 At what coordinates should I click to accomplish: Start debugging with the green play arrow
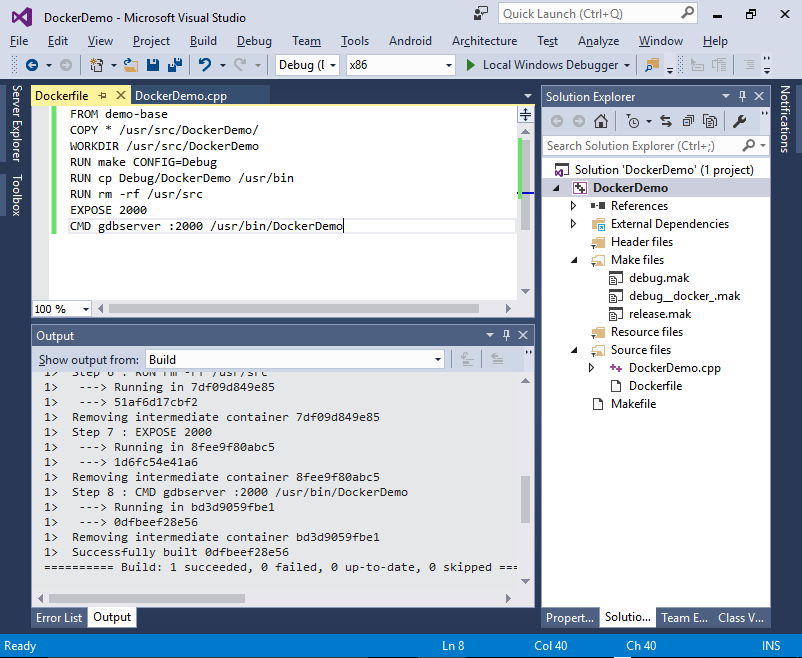(471, 65)
